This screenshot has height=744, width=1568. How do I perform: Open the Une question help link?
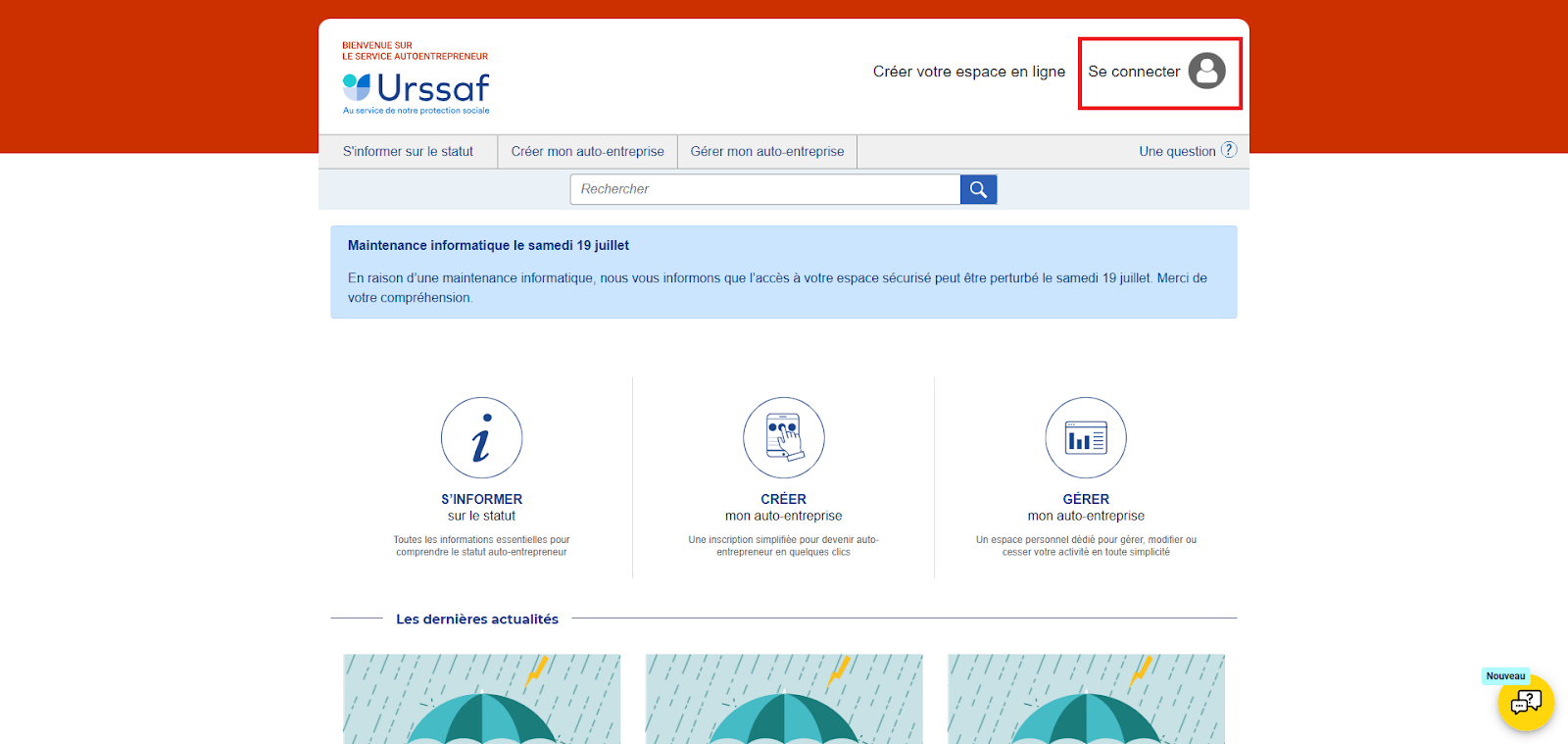click(1176, 152)
